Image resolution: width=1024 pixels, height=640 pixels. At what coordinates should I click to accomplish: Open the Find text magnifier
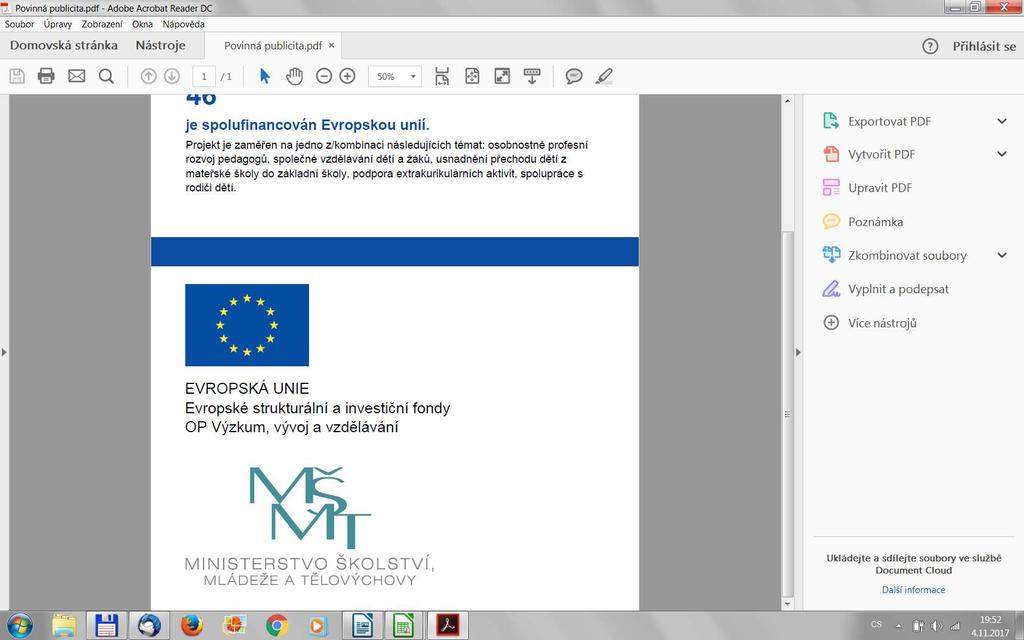pyautogui.click(x=106, y=76)
